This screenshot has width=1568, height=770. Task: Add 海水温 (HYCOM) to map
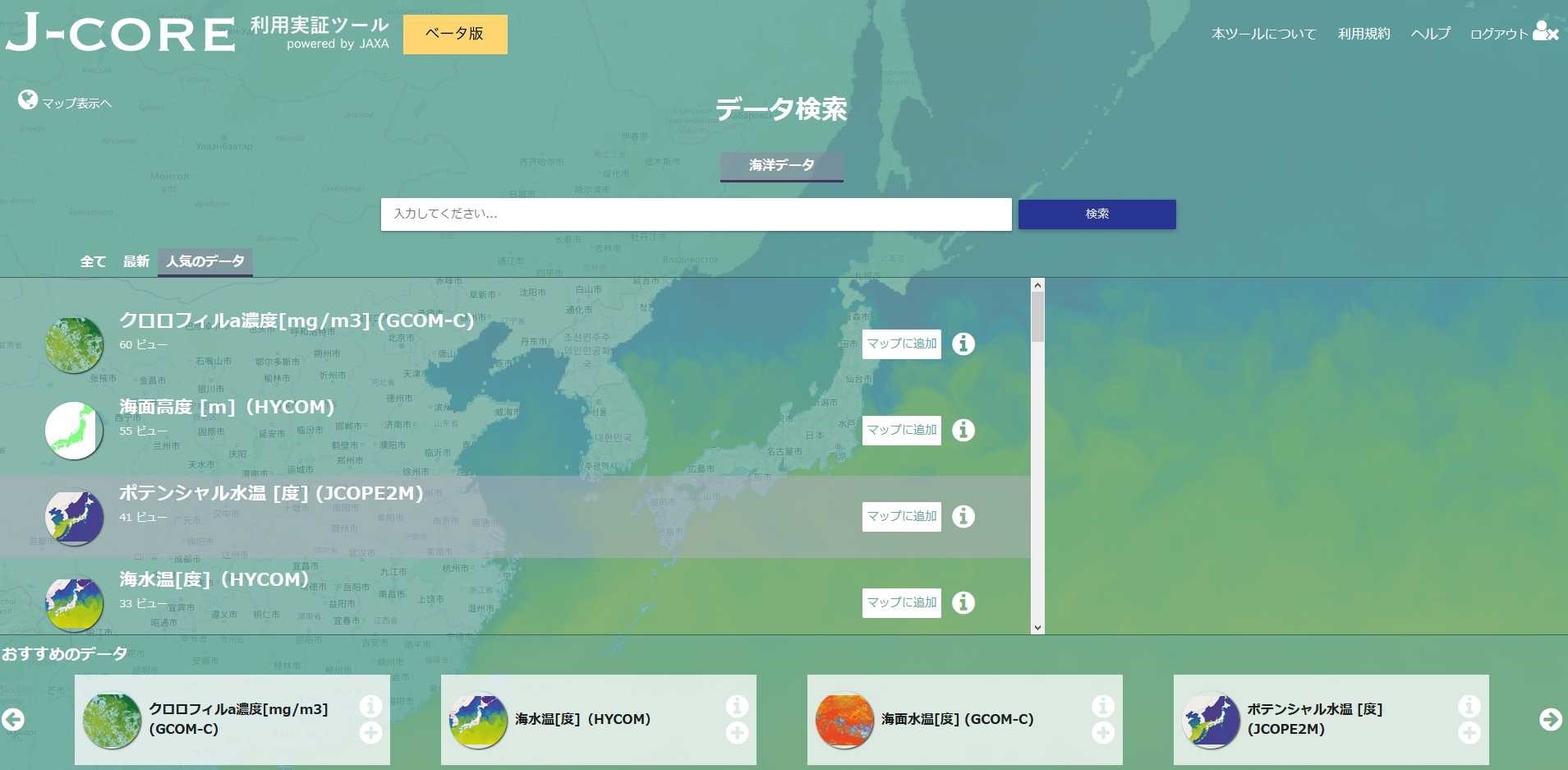coord(902,602)
